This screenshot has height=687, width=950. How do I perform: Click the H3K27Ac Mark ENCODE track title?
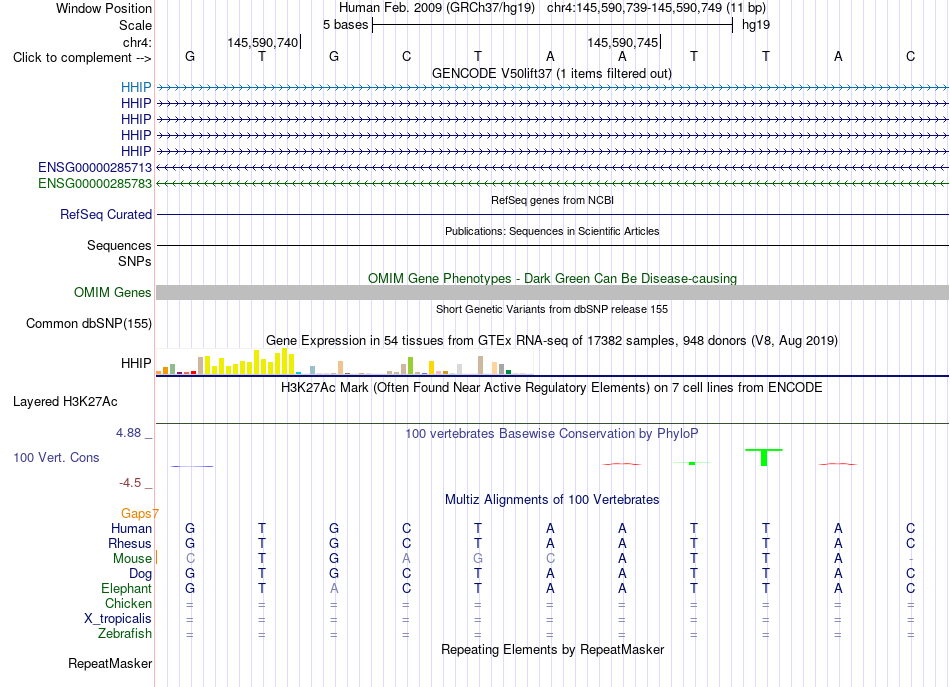point(552,388)
